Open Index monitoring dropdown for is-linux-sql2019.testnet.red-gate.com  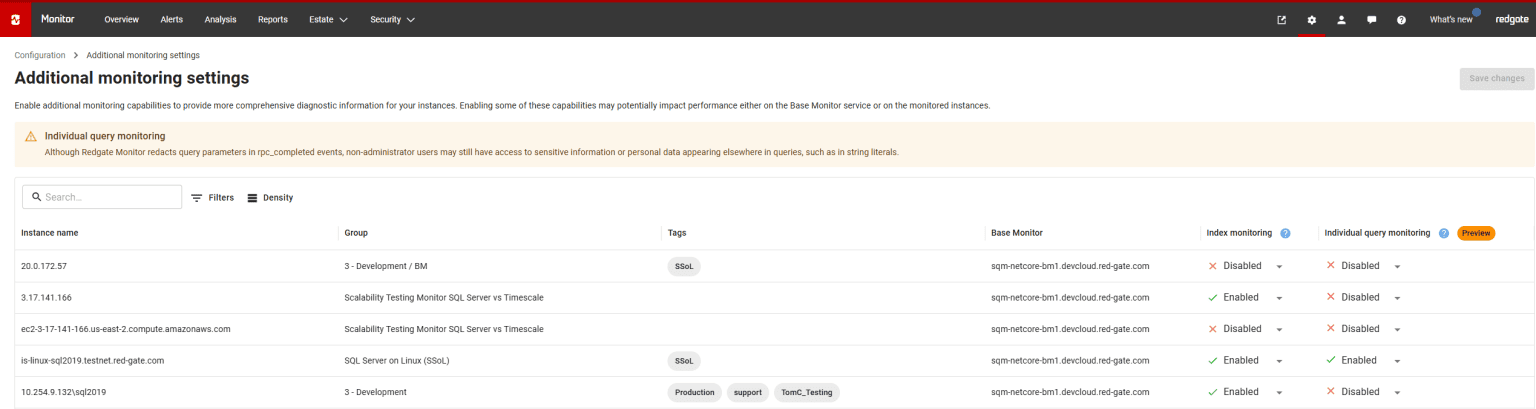[x=1279, y=361]
